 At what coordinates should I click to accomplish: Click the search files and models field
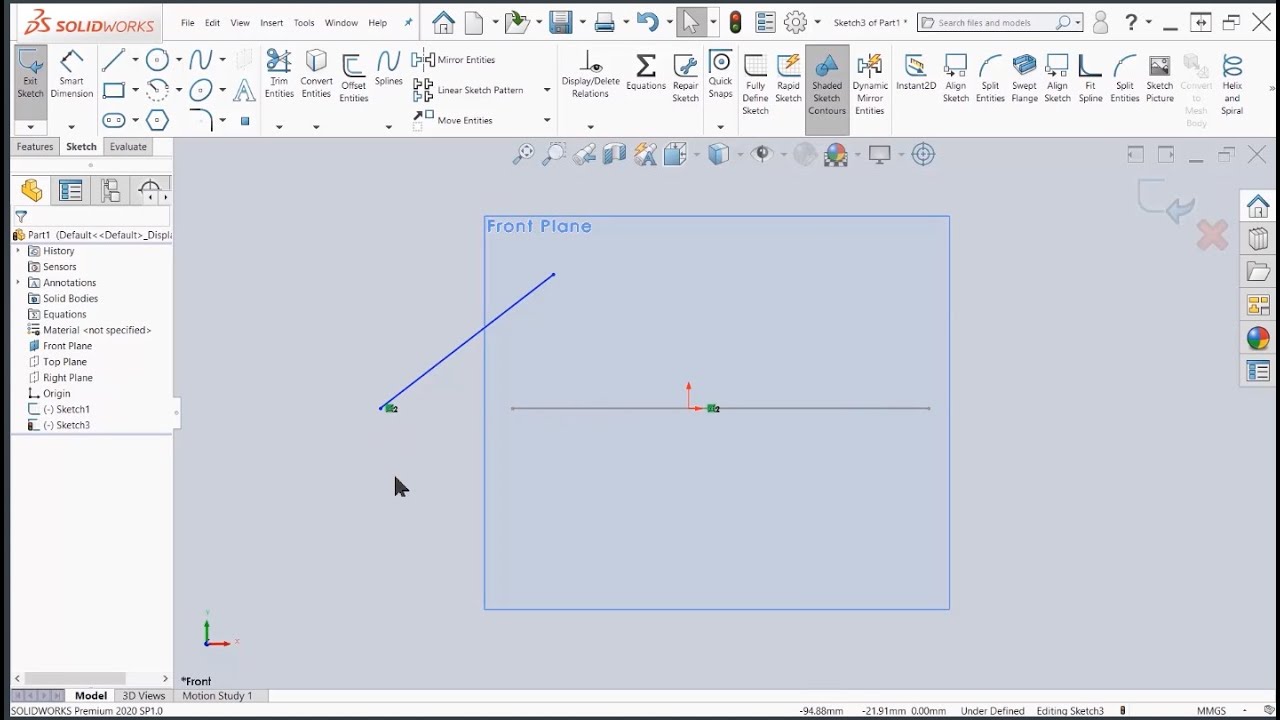point(1000,22)
